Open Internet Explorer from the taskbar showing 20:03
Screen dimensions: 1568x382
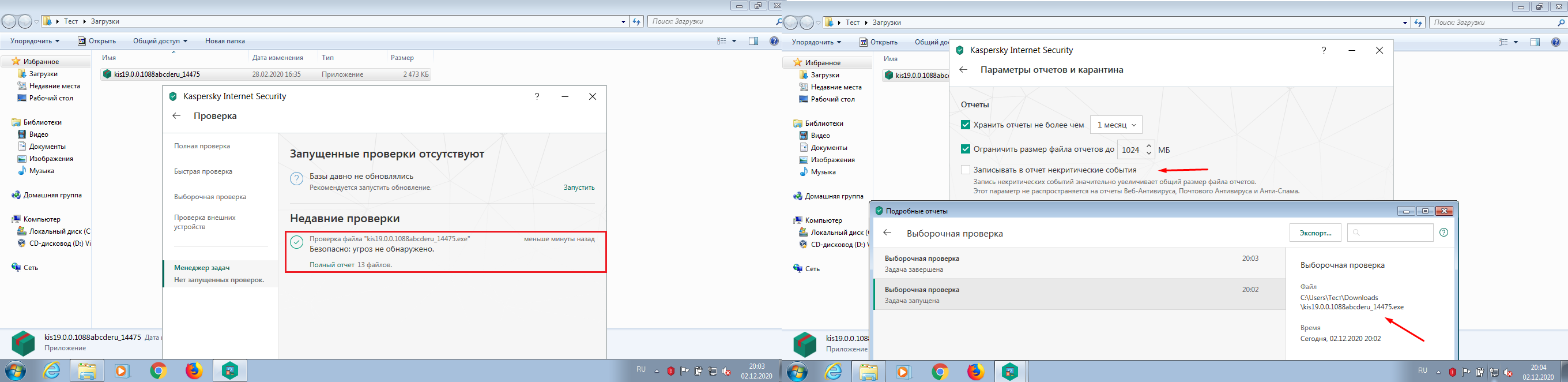(52, 370)
